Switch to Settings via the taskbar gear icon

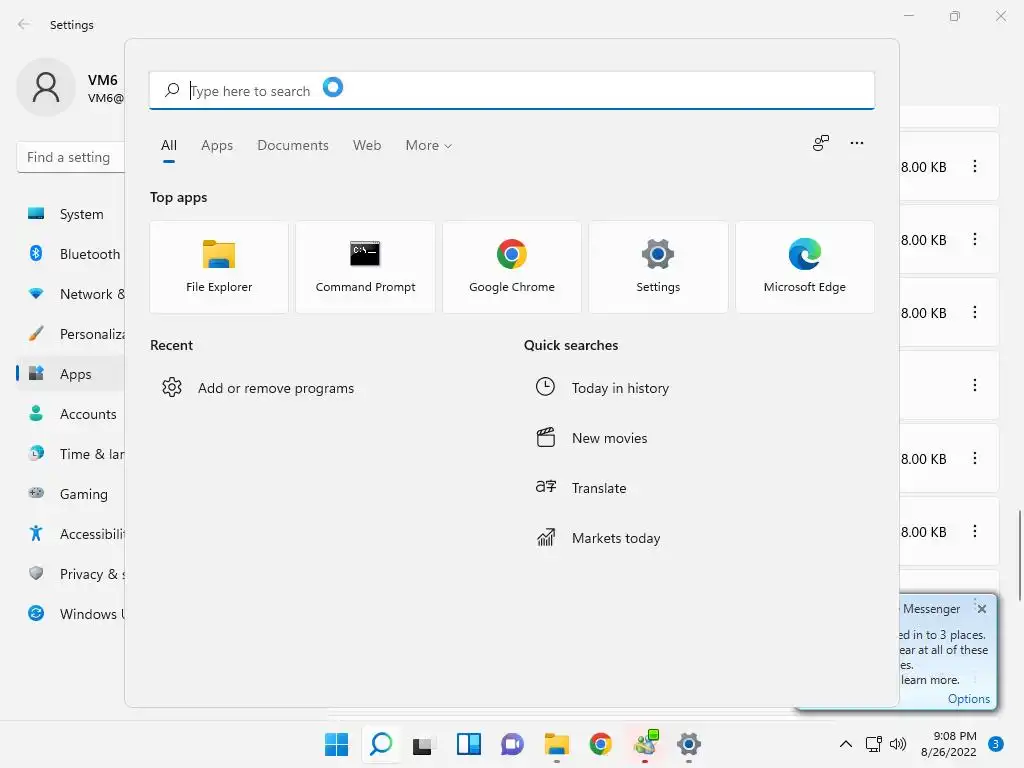(688, 744)
